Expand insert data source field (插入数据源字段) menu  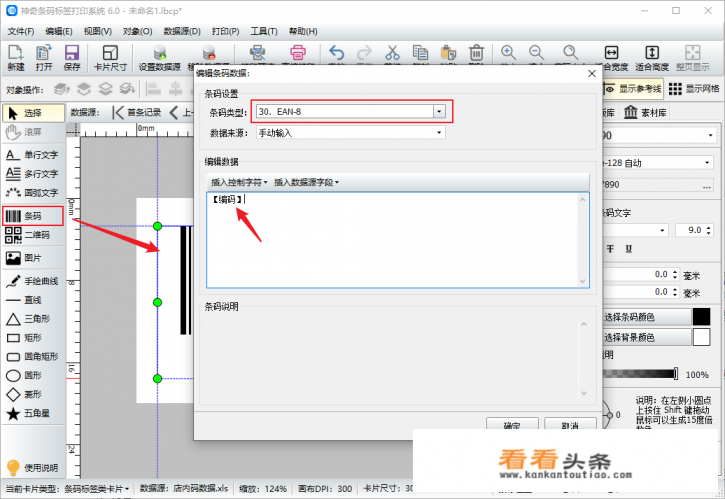click(x=307, y=182)
